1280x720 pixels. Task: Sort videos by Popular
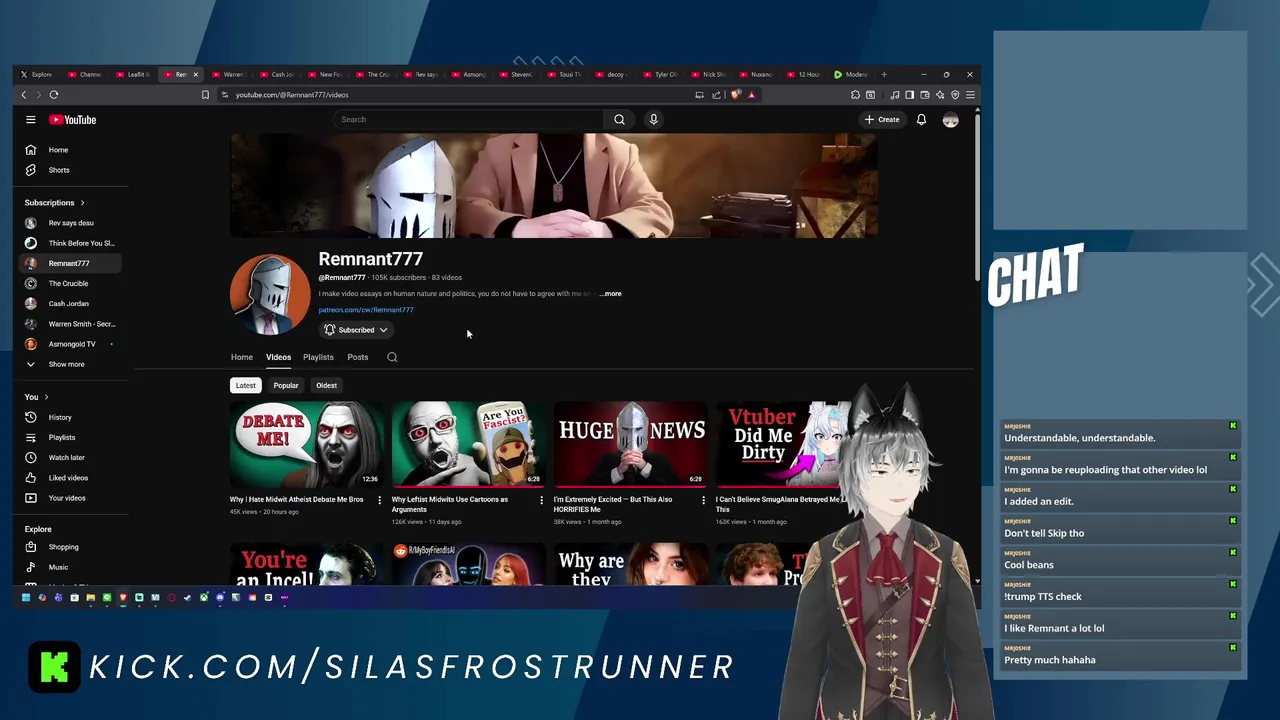pos(286,385)
